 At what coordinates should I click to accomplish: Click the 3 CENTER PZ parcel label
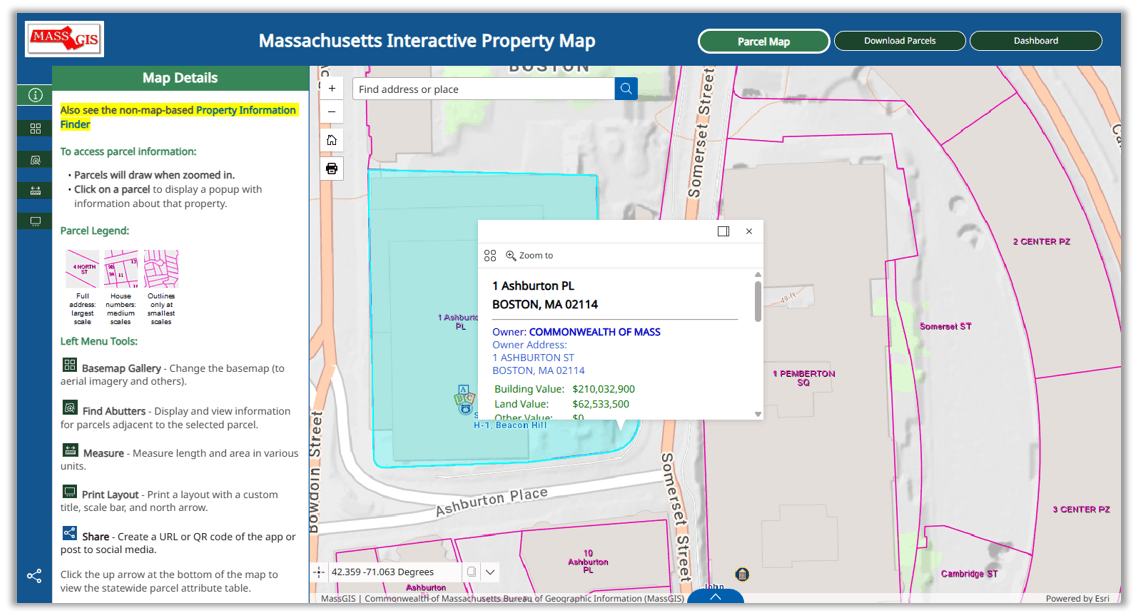pos(1081,509)
